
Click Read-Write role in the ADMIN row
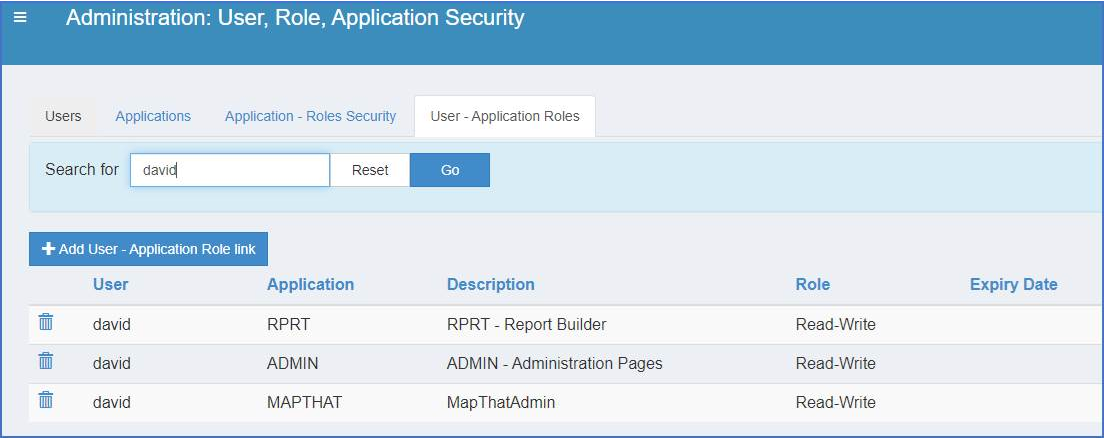click(836, 363)
